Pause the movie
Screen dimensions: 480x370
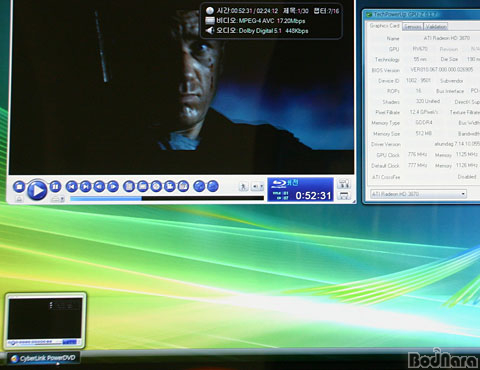(55, 186)
